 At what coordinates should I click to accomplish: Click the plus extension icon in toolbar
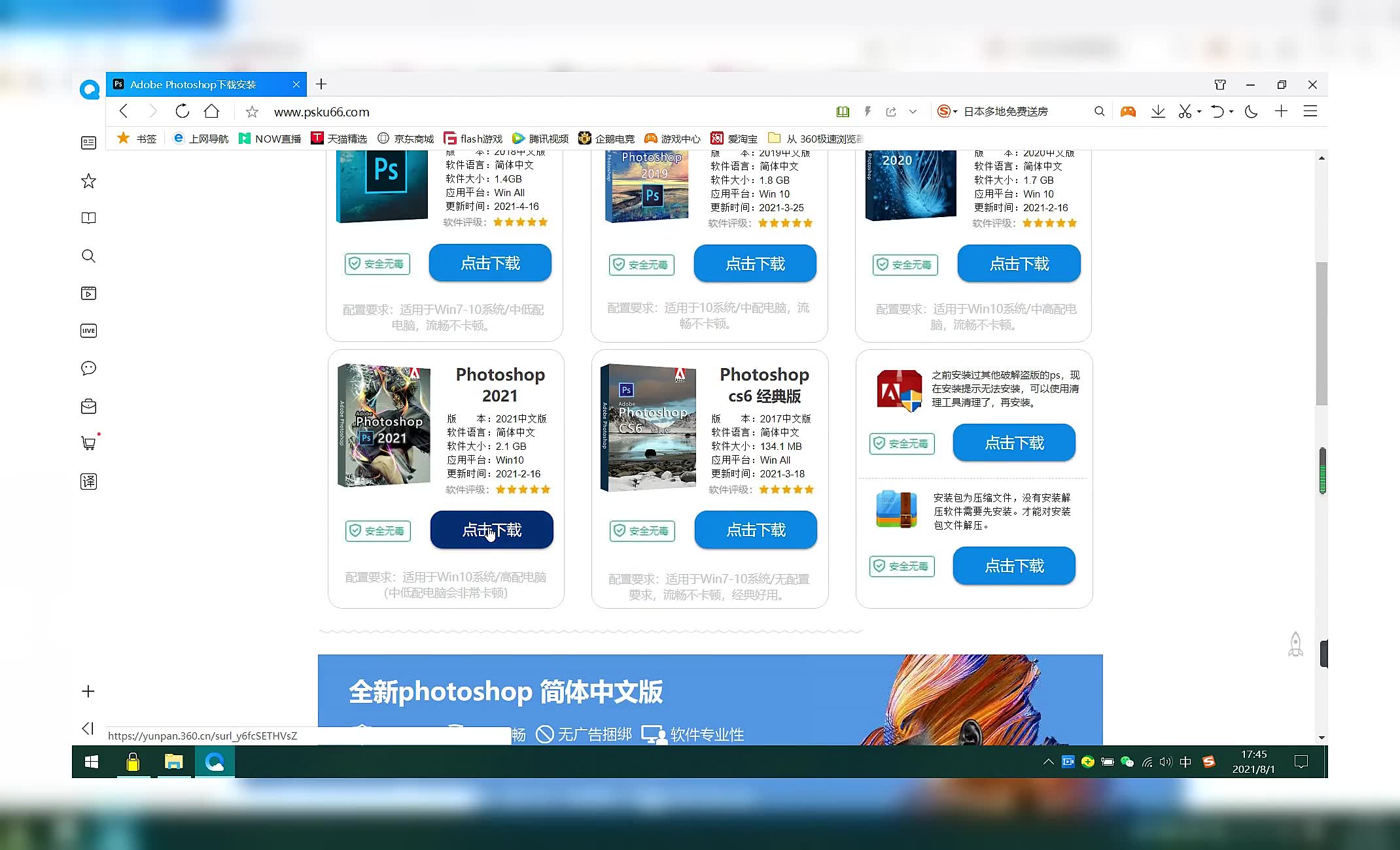point(1281,111)
